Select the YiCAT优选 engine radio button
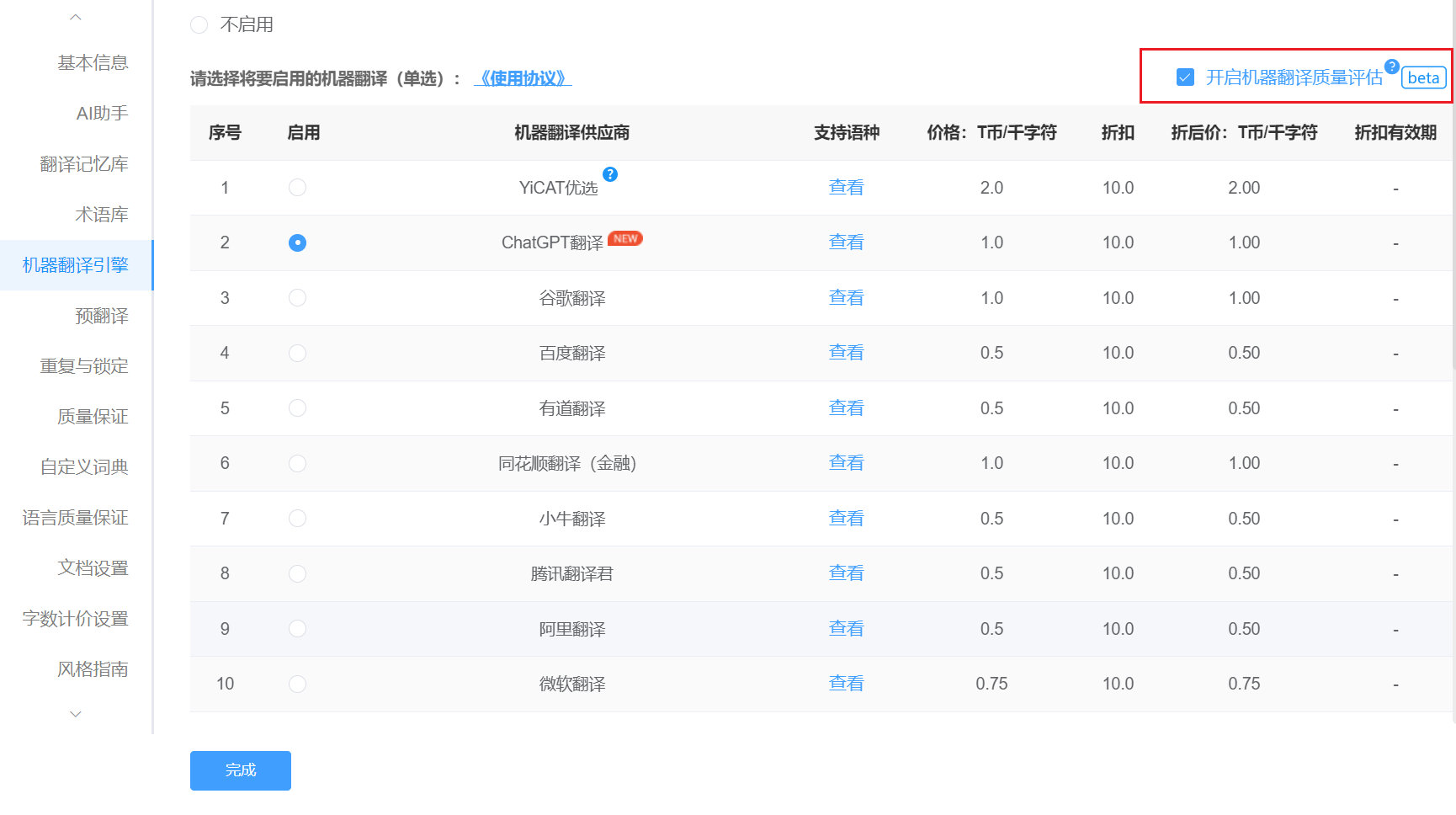 coord(297,188)
